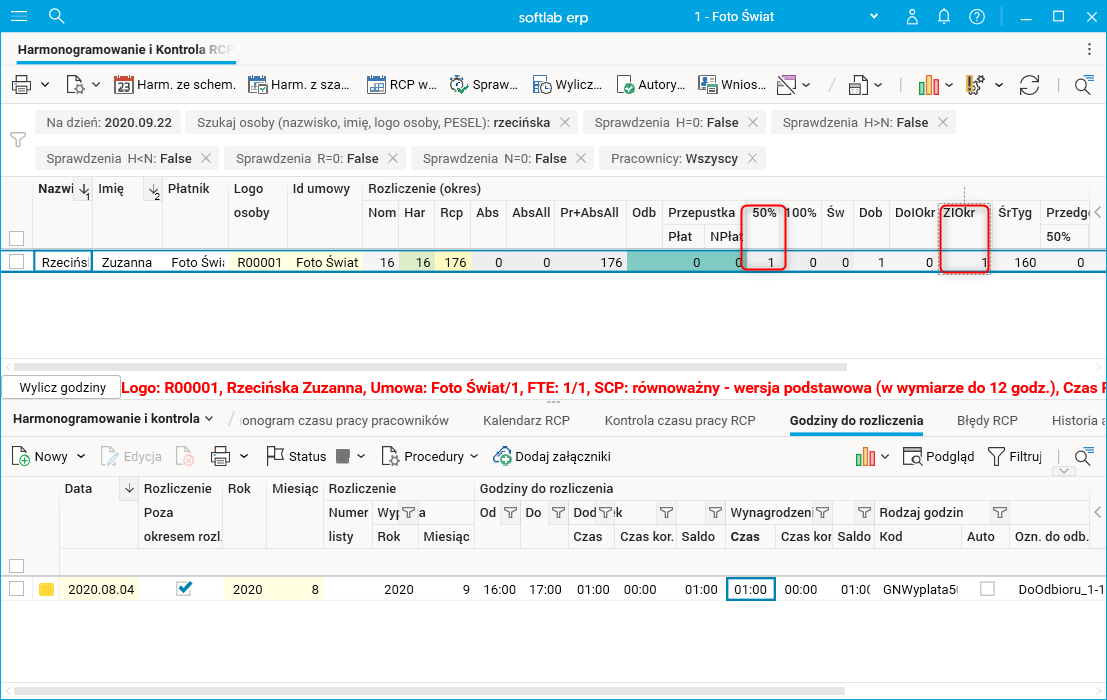Screen dimensions: 1107x700
Task: Click the crossed-out envelope icon
Action: pyautogui.click(x=786, y=85)
